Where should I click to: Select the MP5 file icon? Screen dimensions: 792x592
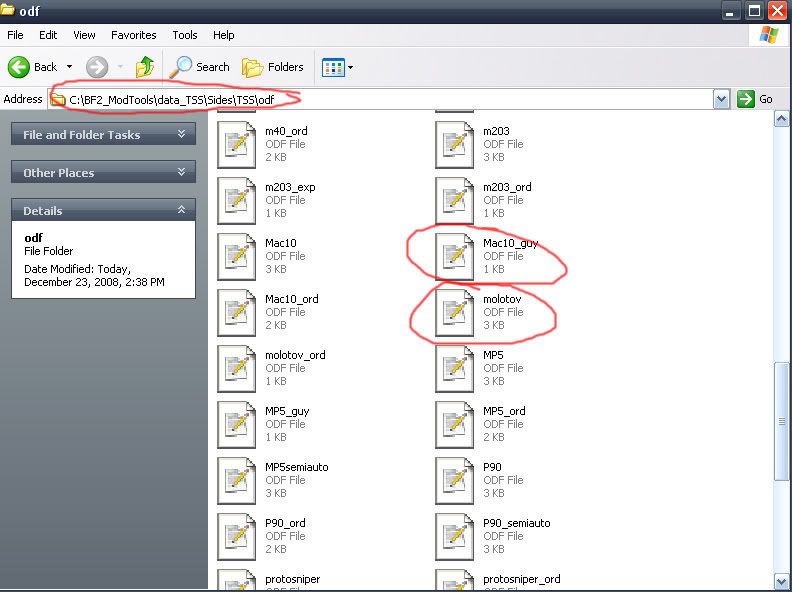click(x=455, y=369)
